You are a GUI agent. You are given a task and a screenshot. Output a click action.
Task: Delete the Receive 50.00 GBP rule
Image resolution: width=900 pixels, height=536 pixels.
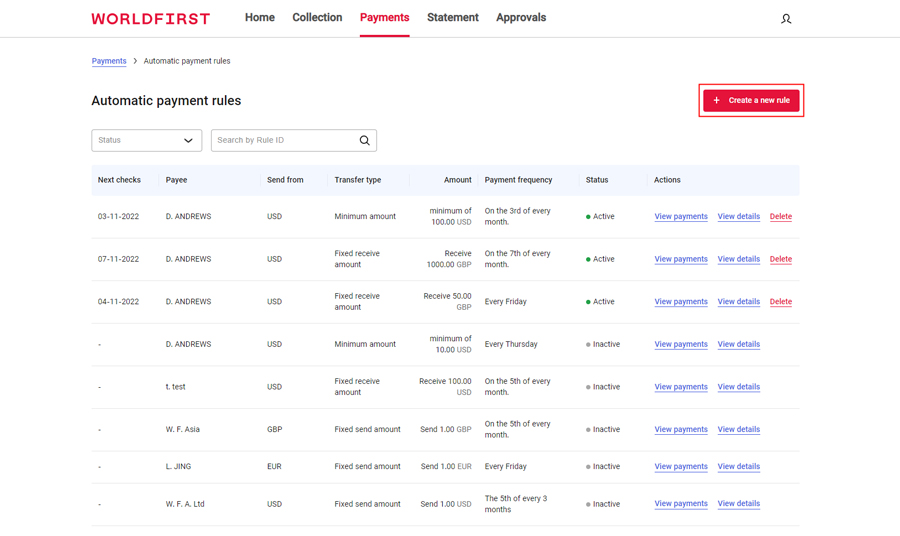point(780,302)
